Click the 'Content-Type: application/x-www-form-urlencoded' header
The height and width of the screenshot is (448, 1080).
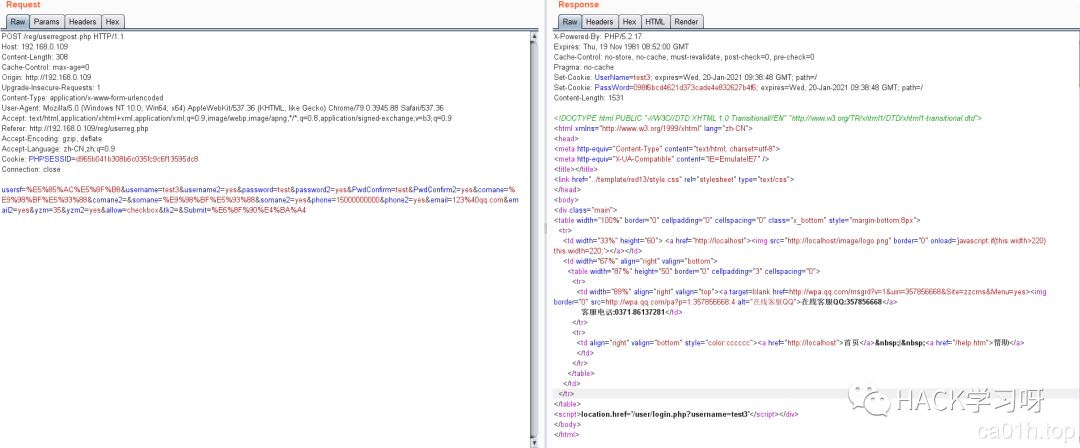[x=83, y=98]
